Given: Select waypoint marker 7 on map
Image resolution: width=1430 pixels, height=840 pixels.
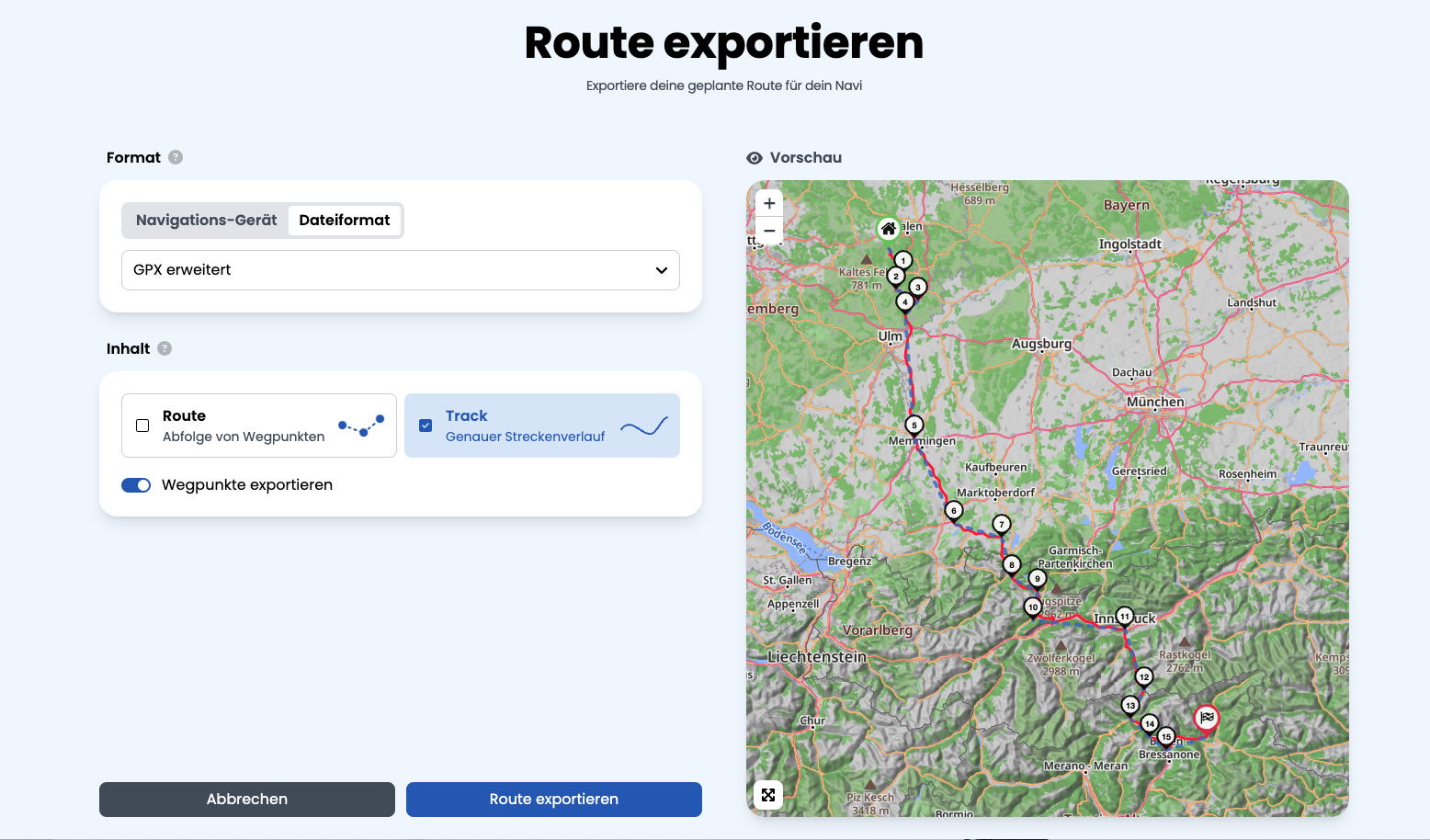Looking at the screenshot, I should (1002, 525).
